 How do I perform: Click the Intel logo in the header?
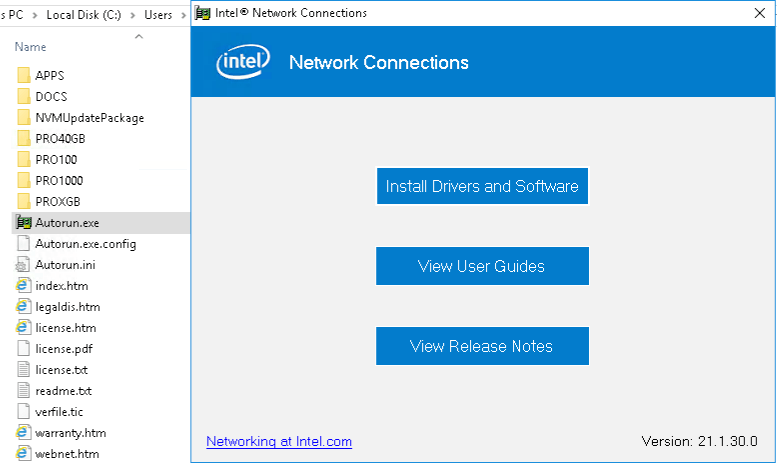(243, 62)
